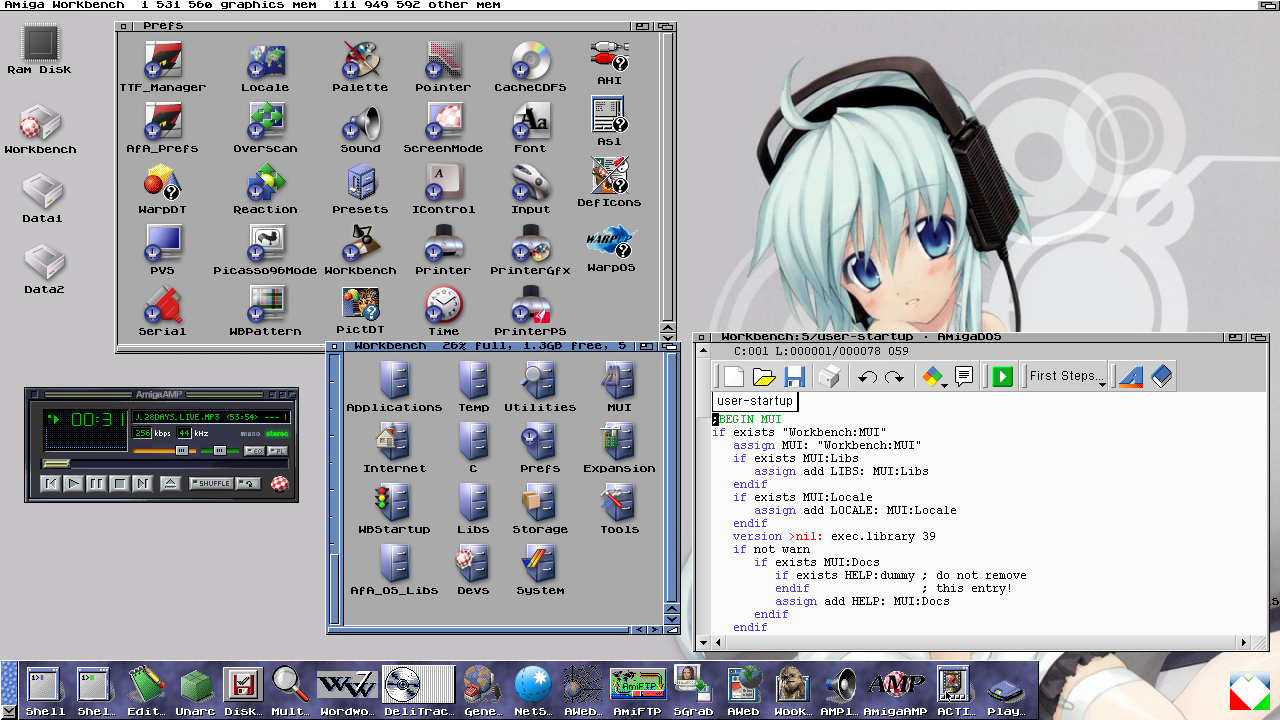Click the boing ball icon in AmigaAMP
This screenshot has height=720, width=1280.
pos(278,483)
